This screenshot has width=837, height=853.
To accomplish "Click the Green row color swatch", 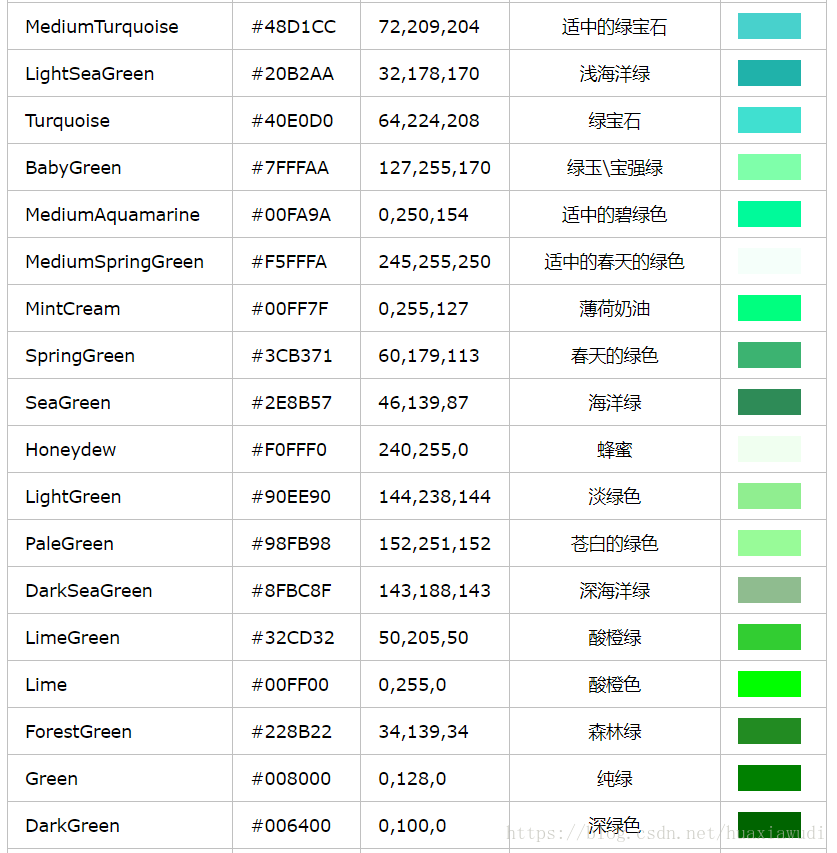I will pos(769,778).
